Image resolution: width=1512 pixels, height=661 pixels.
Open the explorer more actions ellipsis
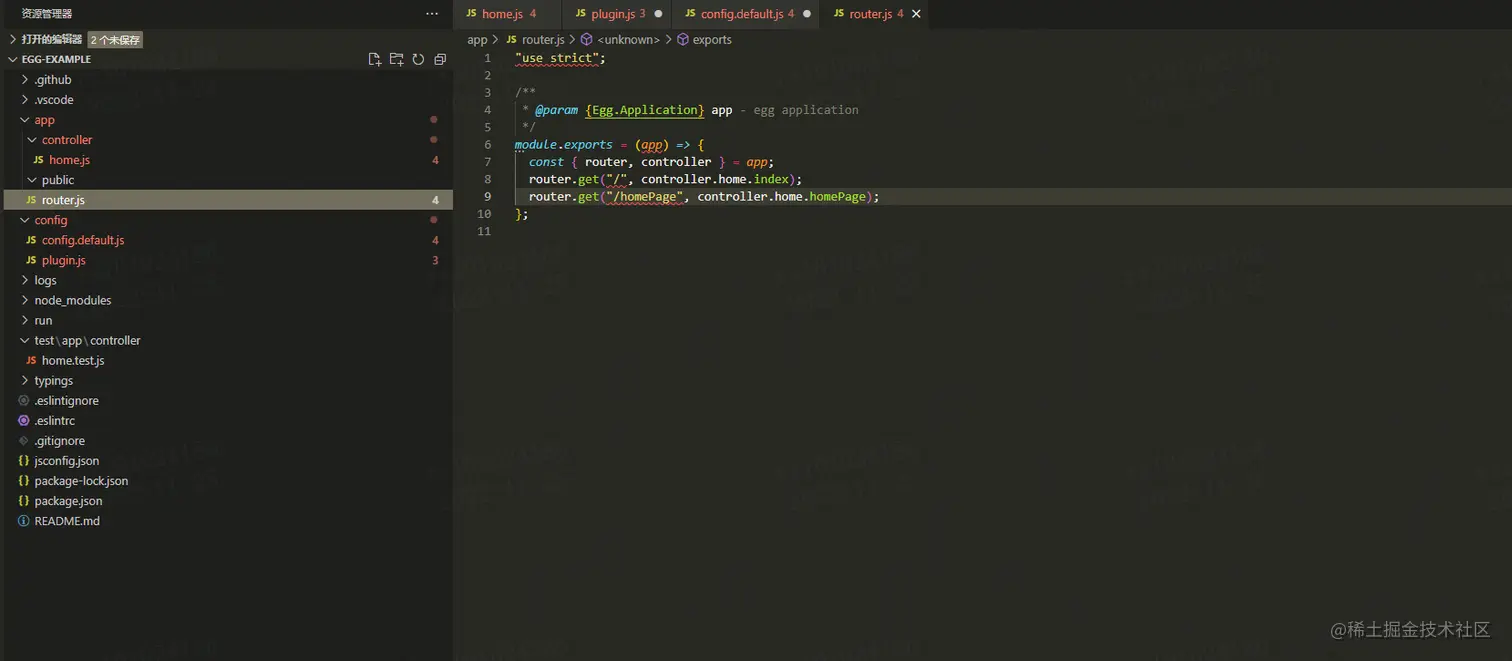pos(432,14)
